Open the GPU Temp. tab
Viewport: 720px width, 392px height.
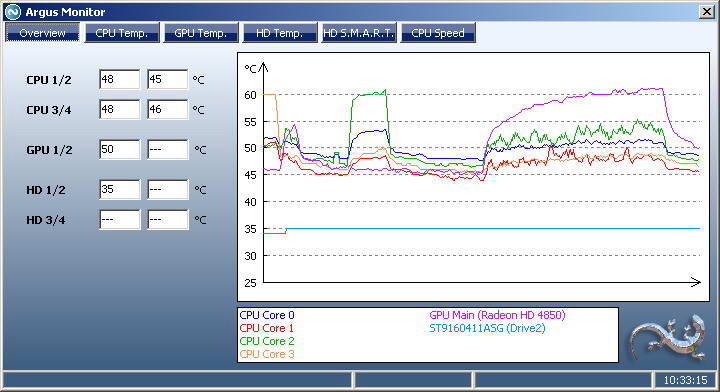pyautogui.click(x=201, y=33)
